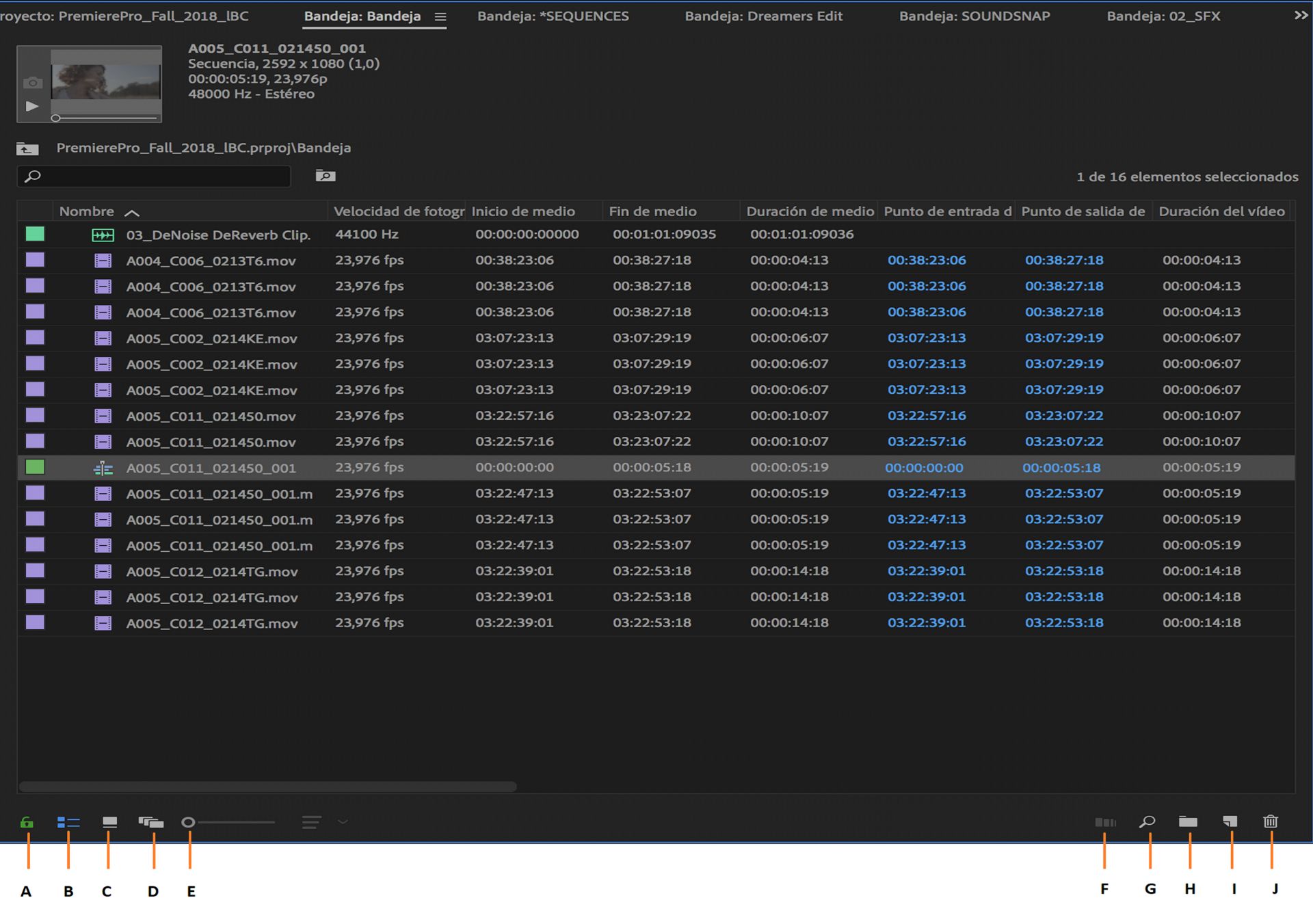Click the New Item icon

coord(1230,821)
